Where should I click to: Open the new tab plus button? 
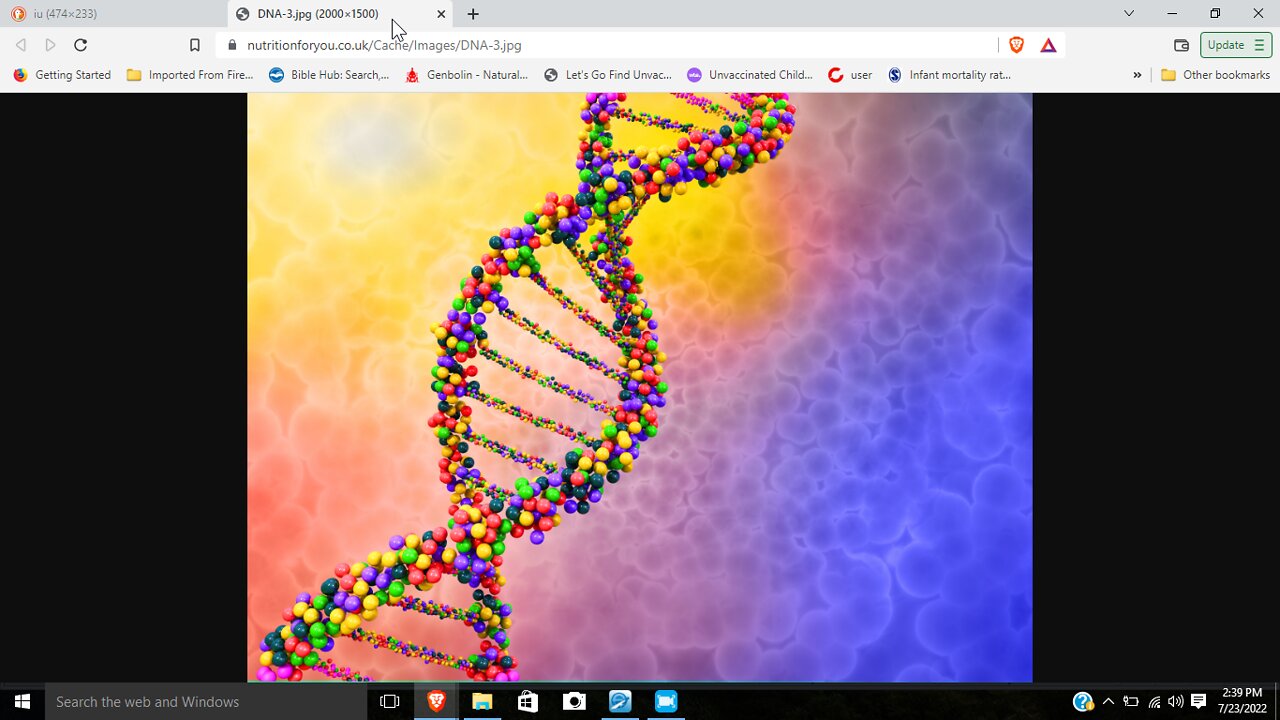pyautogui.click(x=473, y=14)
